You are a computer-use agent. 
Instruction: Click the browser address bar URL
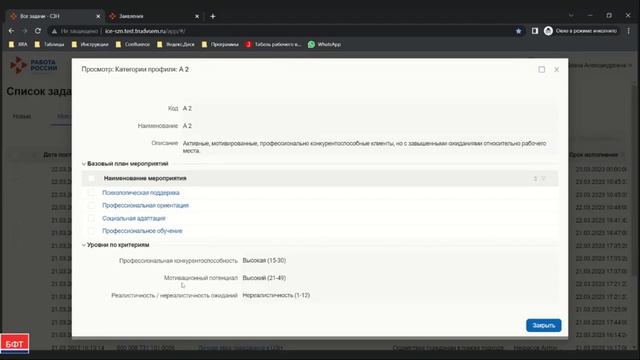click(x=145, y=31)
